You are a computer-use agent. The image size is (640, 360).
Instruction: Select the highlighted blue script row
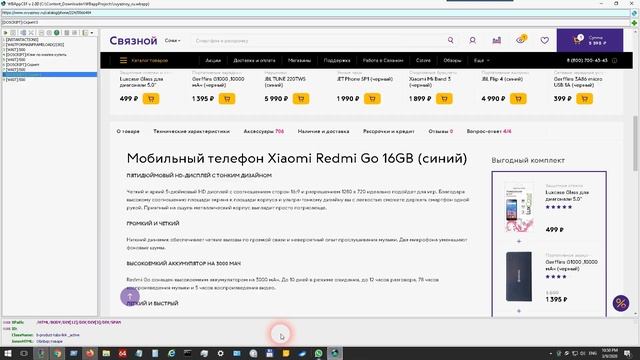[50, 74]
